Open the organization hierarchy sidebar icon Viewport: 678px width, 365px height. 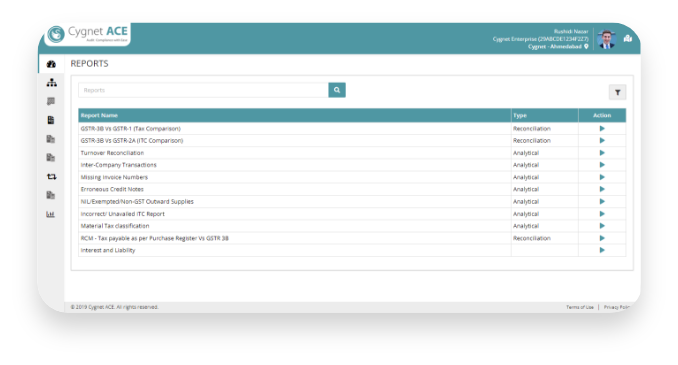click(51, 83)
